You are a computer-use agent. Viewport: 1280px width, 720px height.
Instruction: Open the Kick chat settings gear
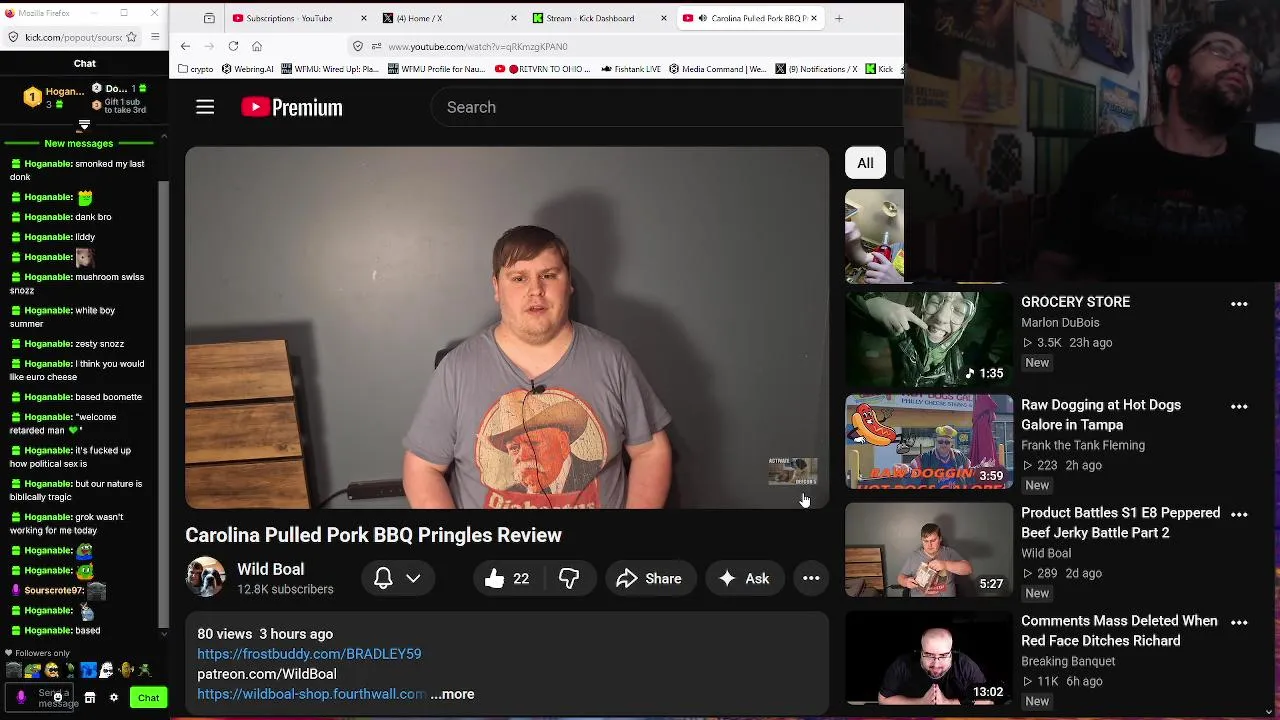[x=113, y=698]
